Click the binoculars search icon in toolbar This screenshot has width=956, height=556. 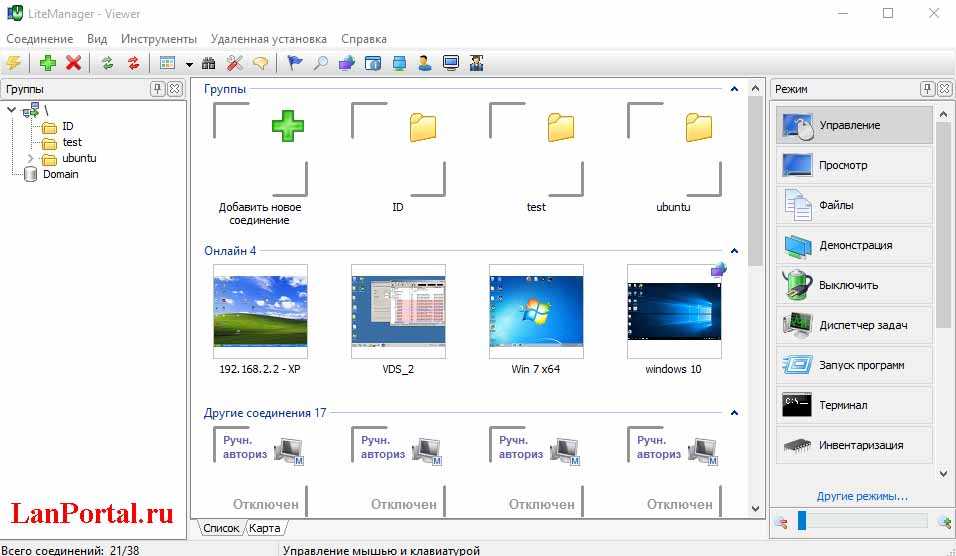[x=209, y=63]
